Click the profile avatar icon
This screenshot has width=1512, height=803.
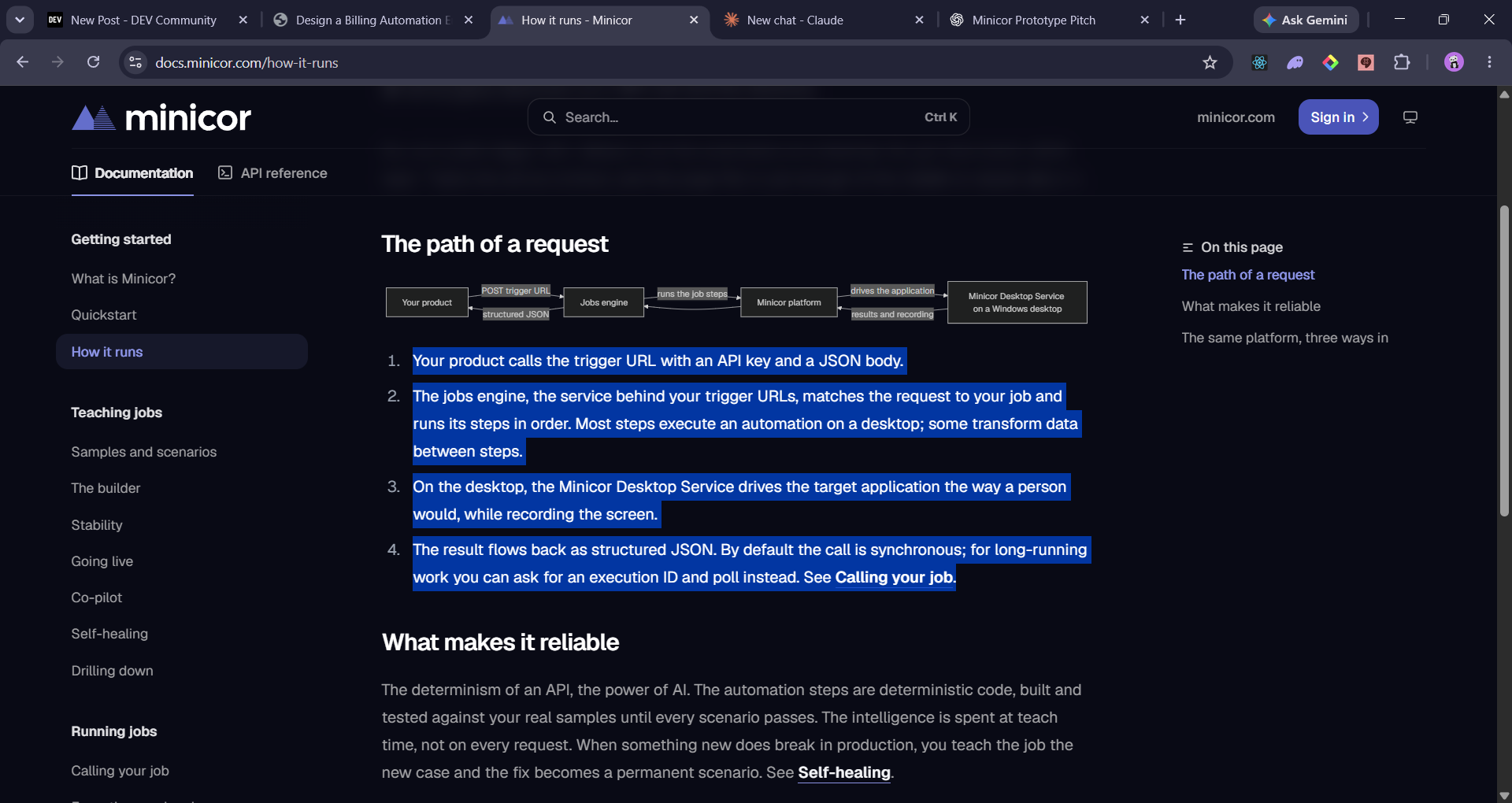pyautogui.click(x=1454, y=62)
